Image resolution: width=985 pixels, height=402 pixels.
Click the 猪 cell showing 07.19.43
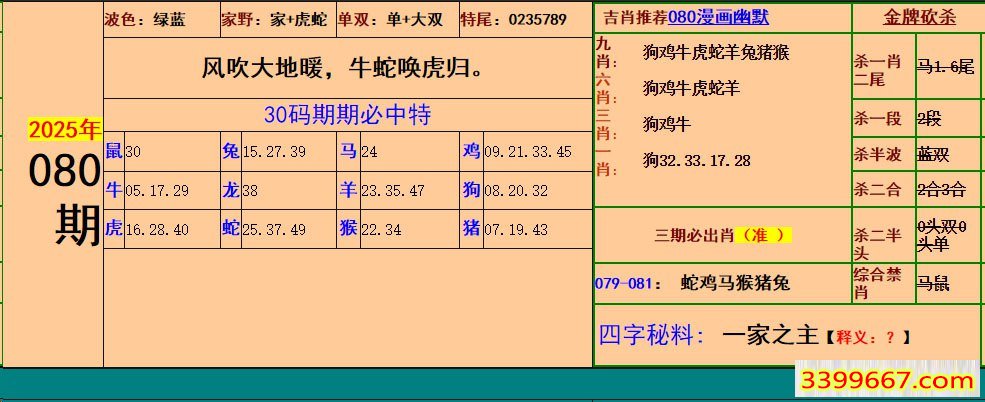coord(506,229)
